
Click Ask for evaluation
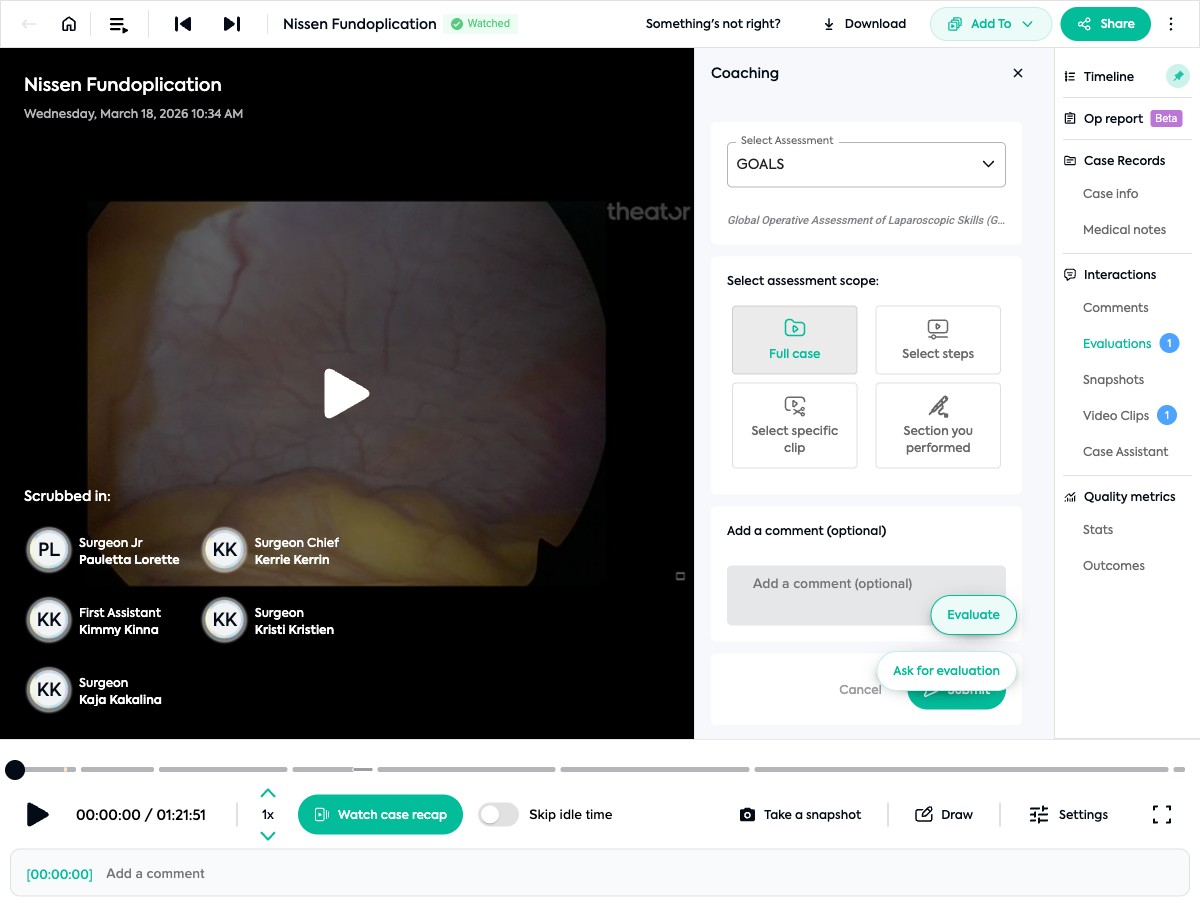[x=946, y=671]
